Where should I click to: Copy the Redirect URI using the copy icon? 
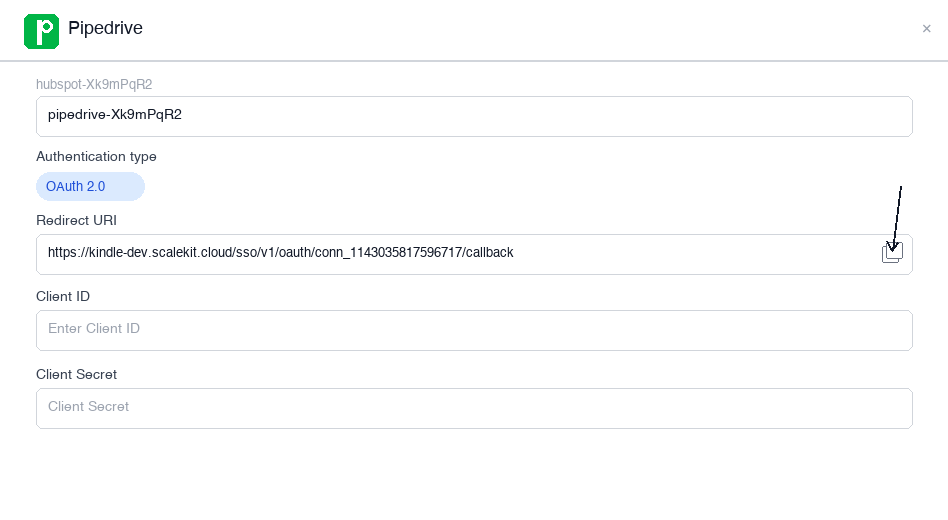click(892, 253)
